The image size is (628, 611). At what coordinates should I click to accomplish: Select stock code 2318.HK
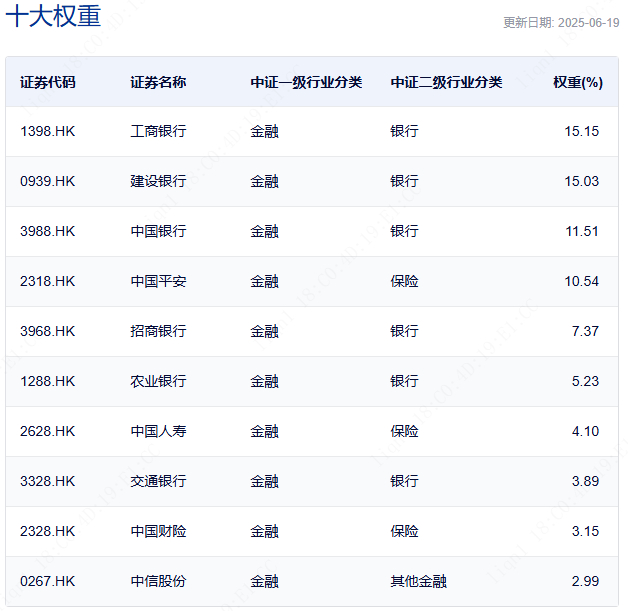pos(48,281)
